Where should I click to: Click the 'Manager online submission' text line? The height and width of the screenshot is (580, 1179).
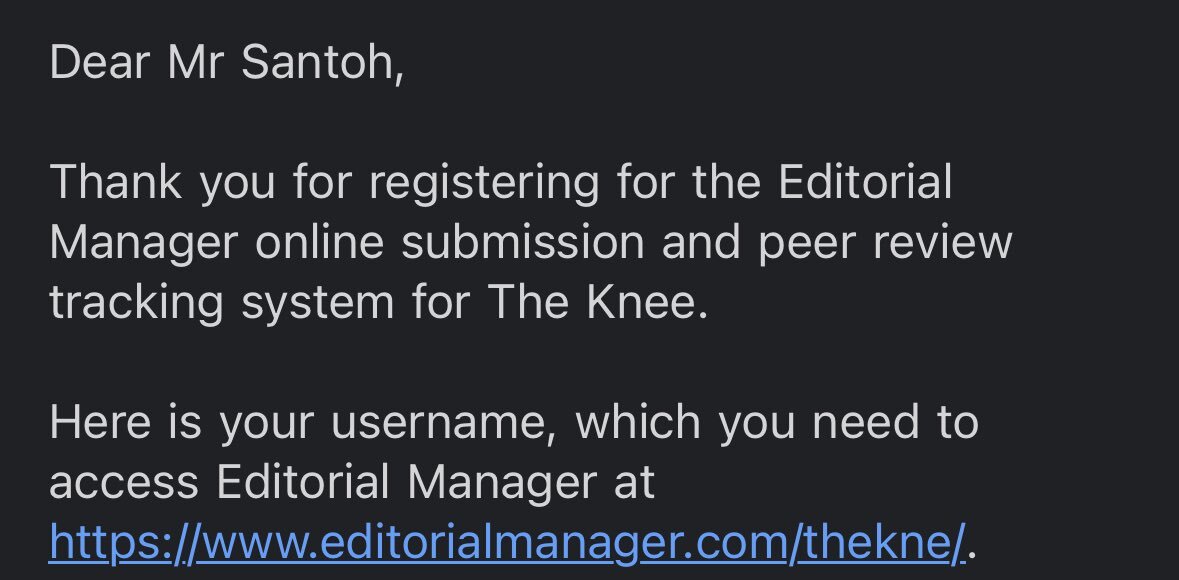[347, 244]
